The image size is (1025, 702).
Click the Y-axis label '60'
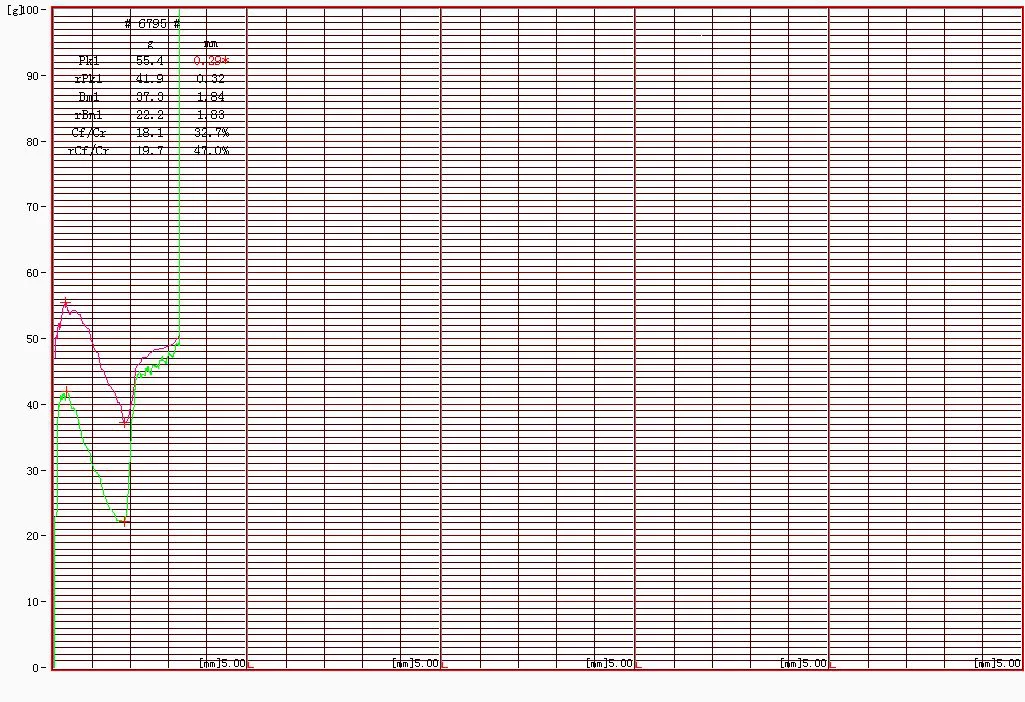[33, 273]
